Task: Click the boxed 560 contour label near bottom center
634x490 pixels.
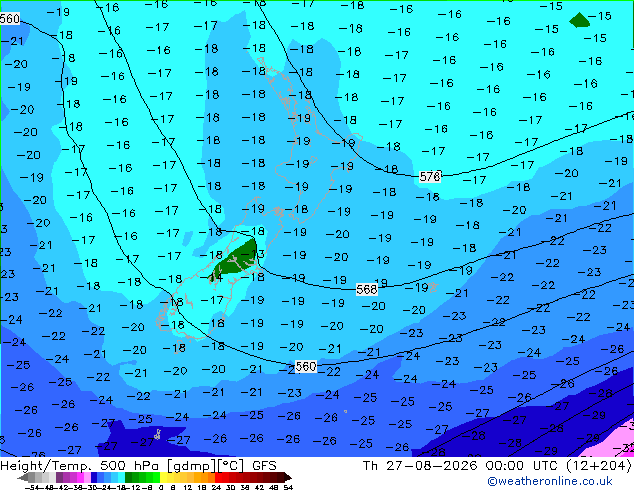Action: (306, 366)
